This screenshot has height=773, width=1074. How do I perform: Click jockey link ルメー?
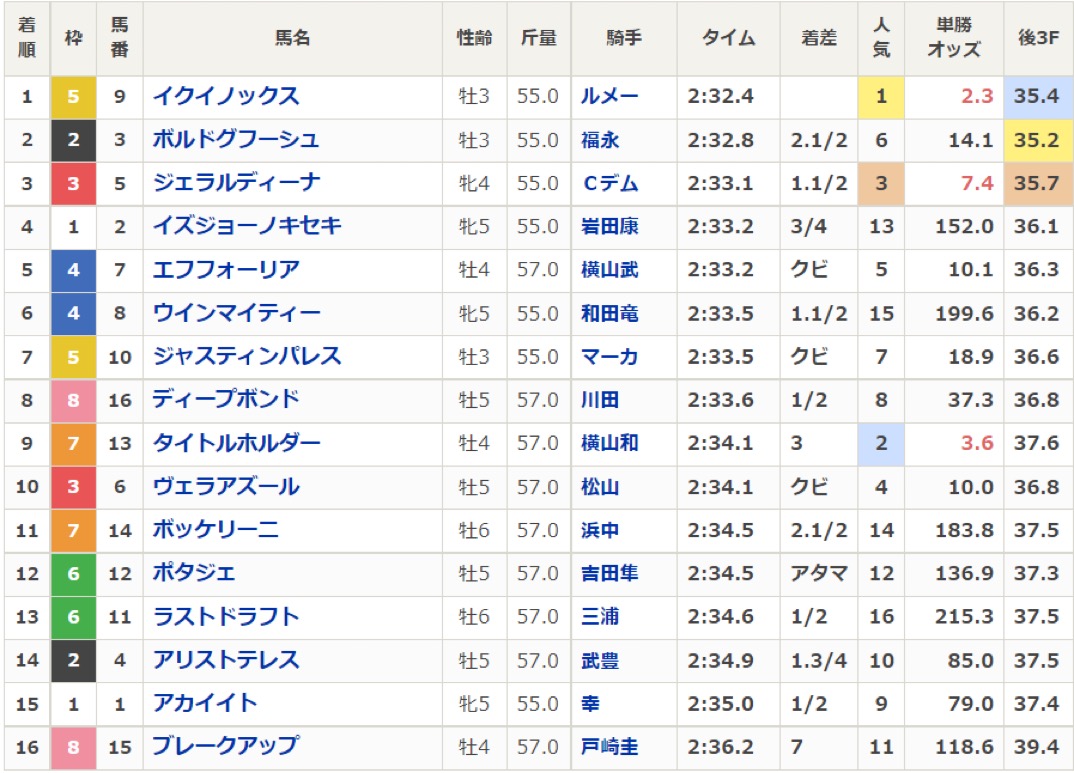coord(609,97)
